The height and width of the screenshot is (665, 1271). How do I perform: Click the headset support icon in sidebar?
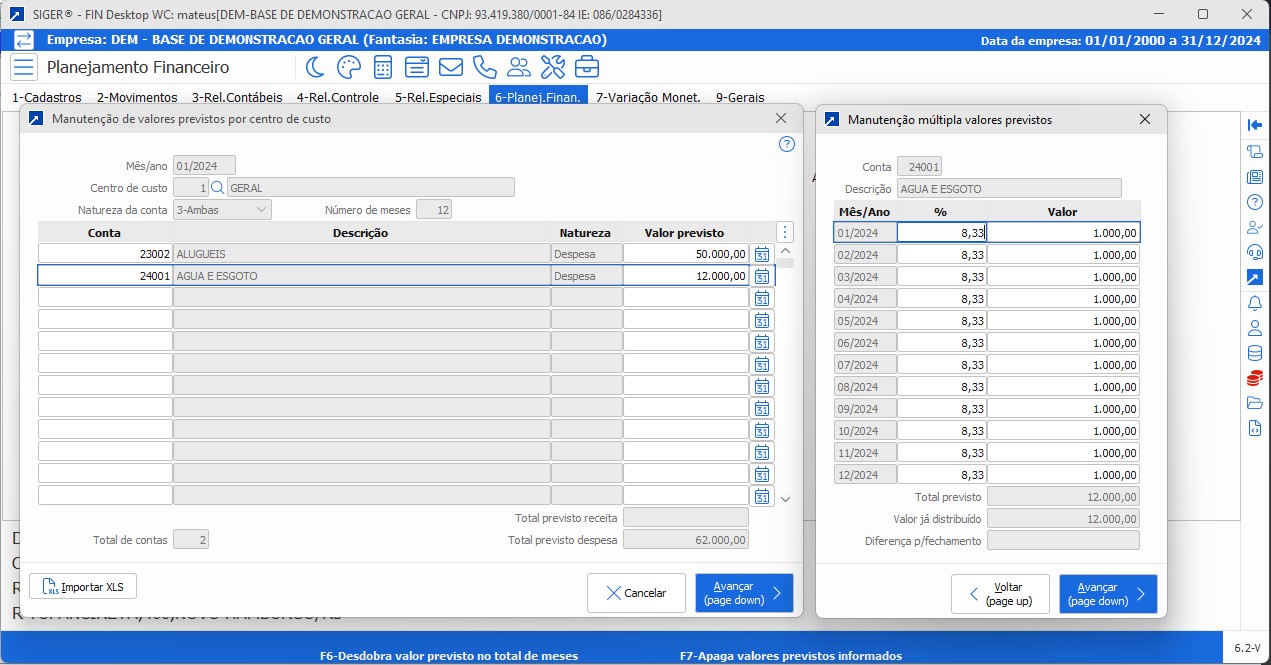[x=1255, y=251]
